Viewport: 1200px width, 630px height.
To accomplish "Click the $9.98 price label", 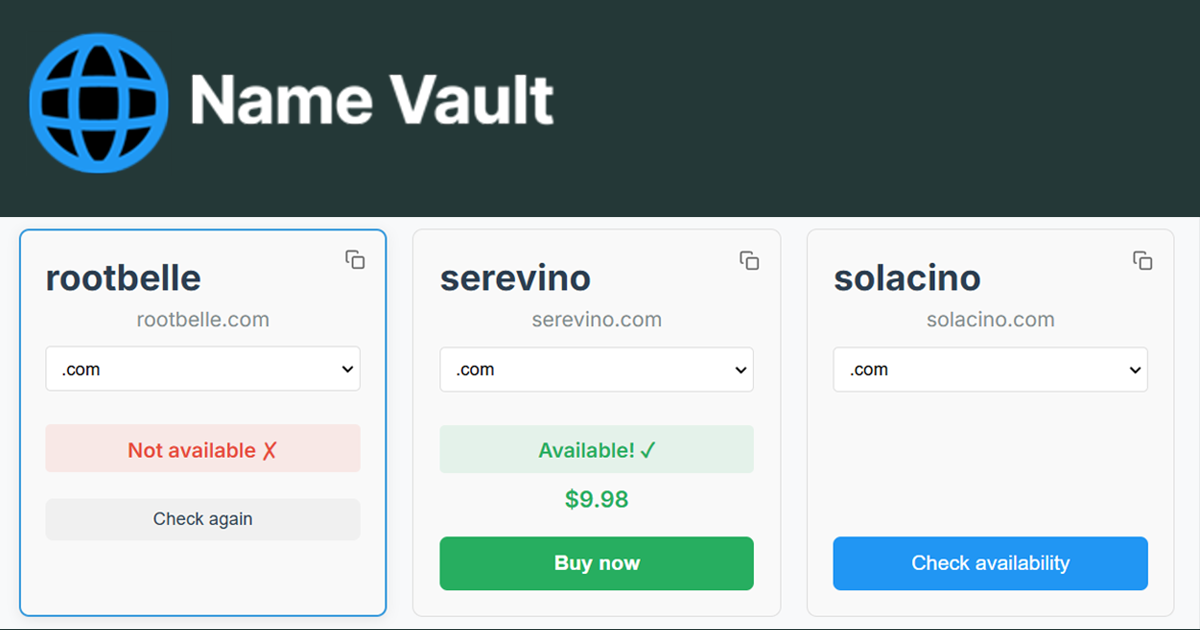I will pos(596,500).
